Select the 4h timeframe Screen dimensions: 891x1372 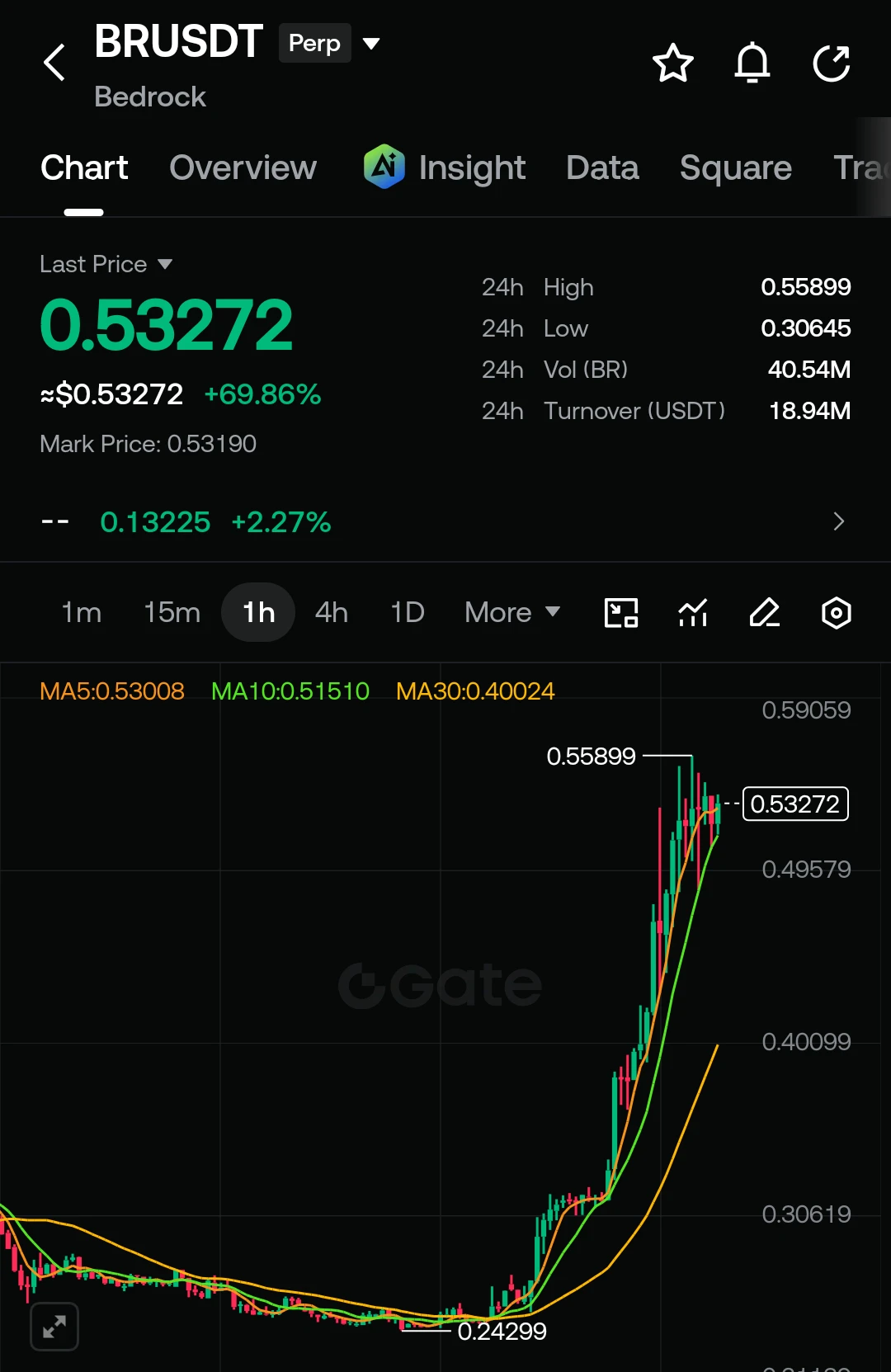click(332, 612)
